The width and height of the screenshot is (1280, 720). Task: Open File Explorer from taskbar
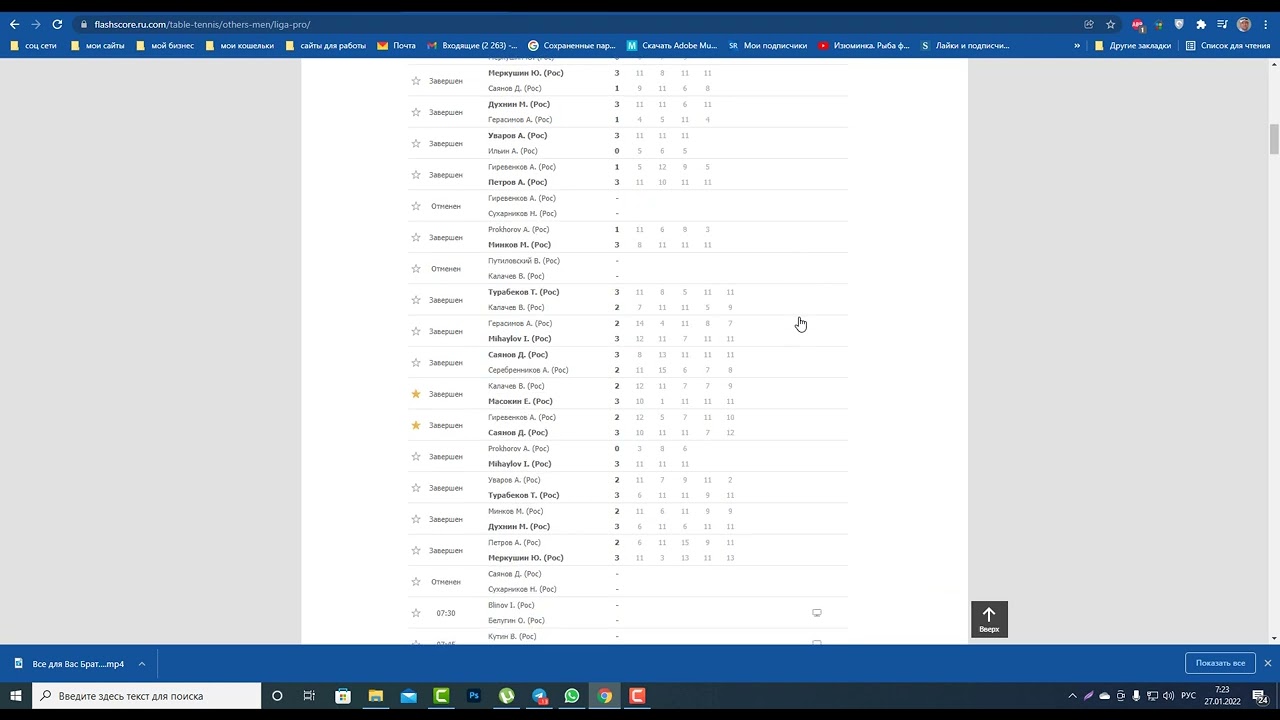tap(376, 696)
